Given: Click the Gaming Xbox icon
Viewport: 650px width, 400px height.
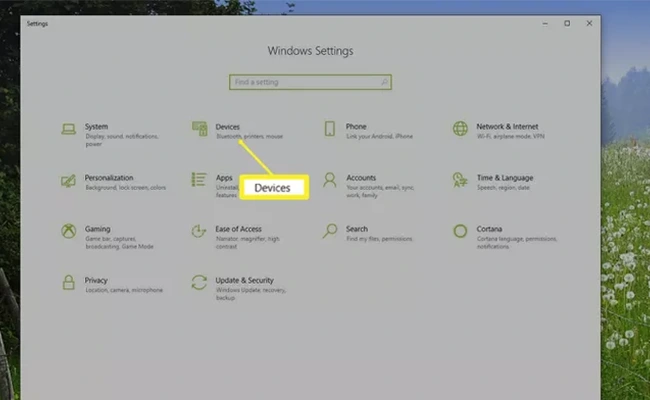Looking at the screenshot, I should pyautogui.click(x=68, y=231).
